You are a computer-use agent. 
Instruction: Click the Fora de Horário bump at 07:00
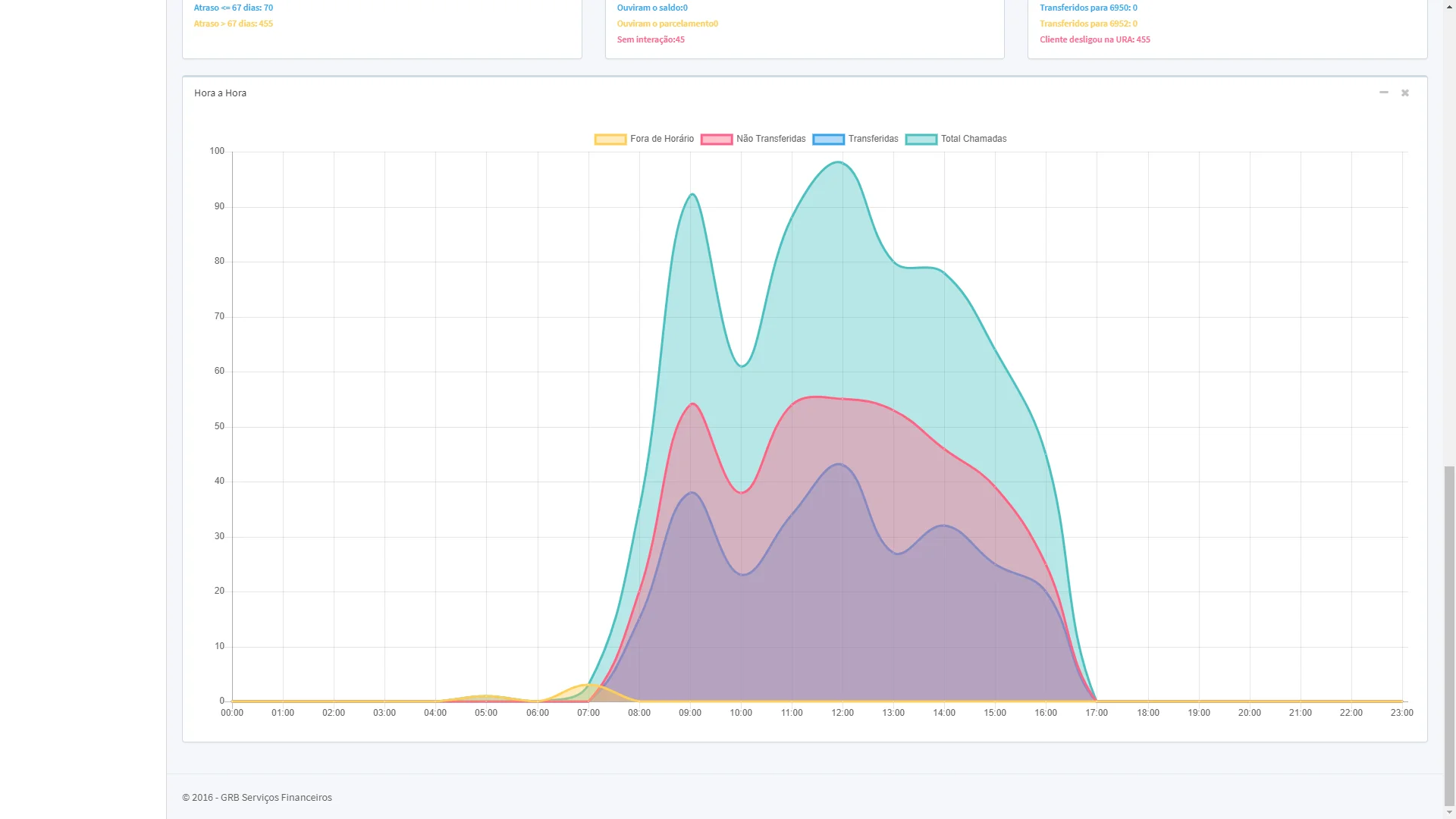[x=588, y=685]
